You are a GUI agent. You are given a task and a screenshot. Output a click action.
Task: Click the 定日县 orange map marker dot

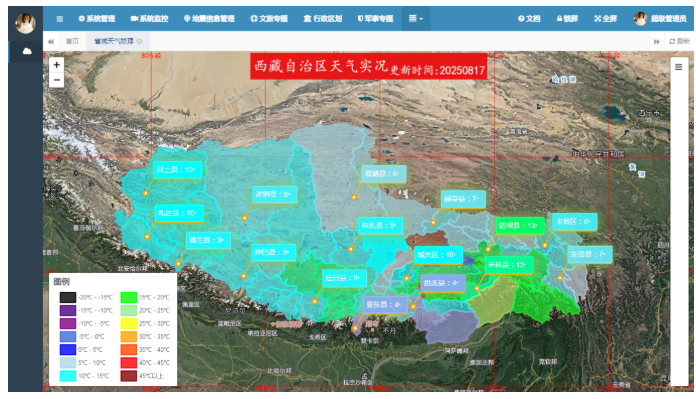tap(314, 302)
